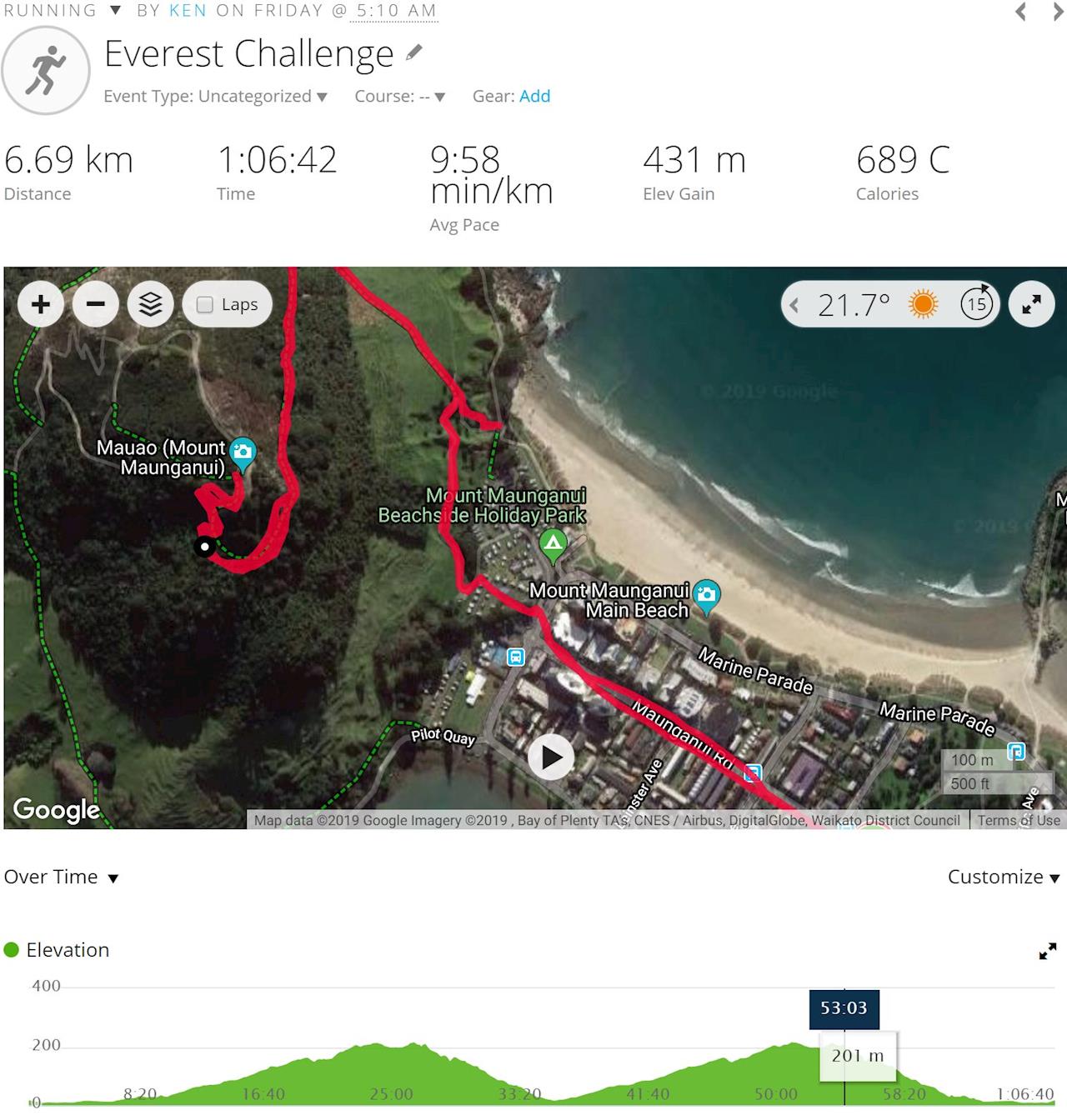This screenshot has width=1067, height=1120.
Task: Open Ken's profile link
Action: click(x=188, y=11)
